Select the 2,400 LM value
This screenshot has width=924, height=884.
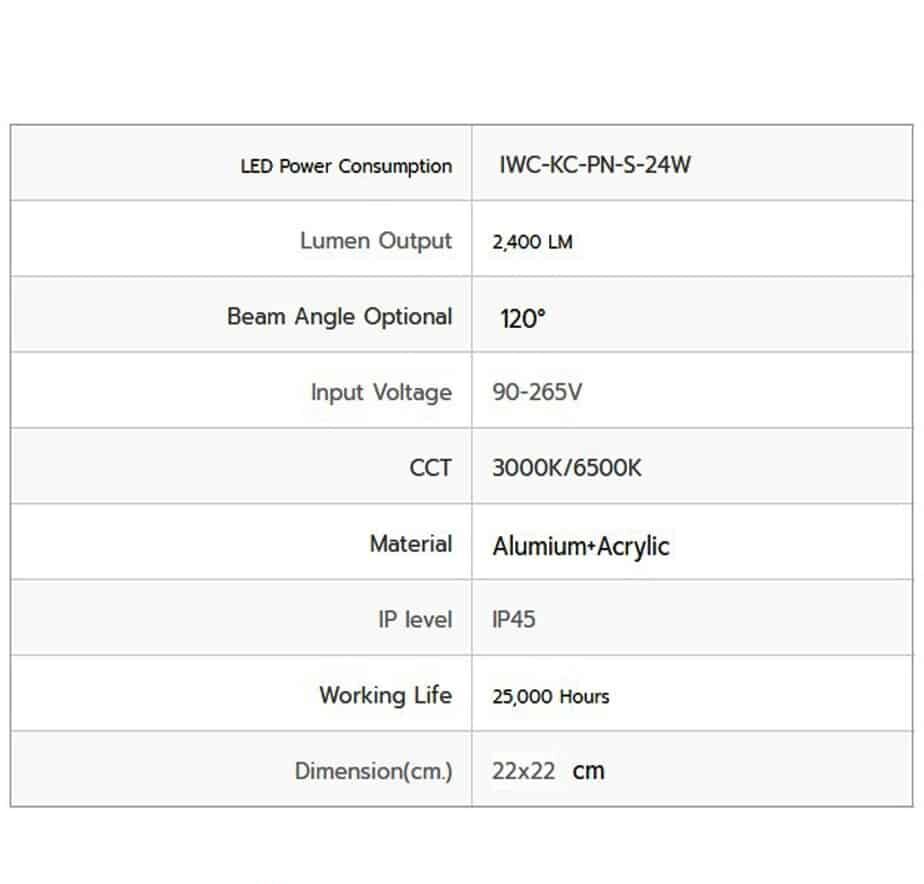coord(533,242)
